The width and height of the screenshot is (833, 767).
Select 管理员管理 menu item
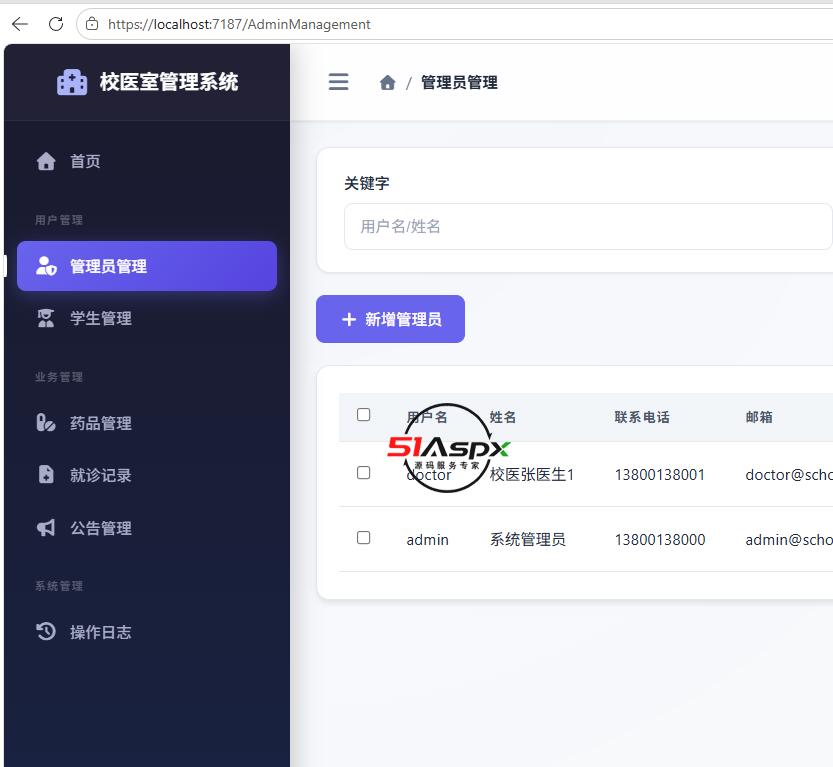(x=147, y=266)
